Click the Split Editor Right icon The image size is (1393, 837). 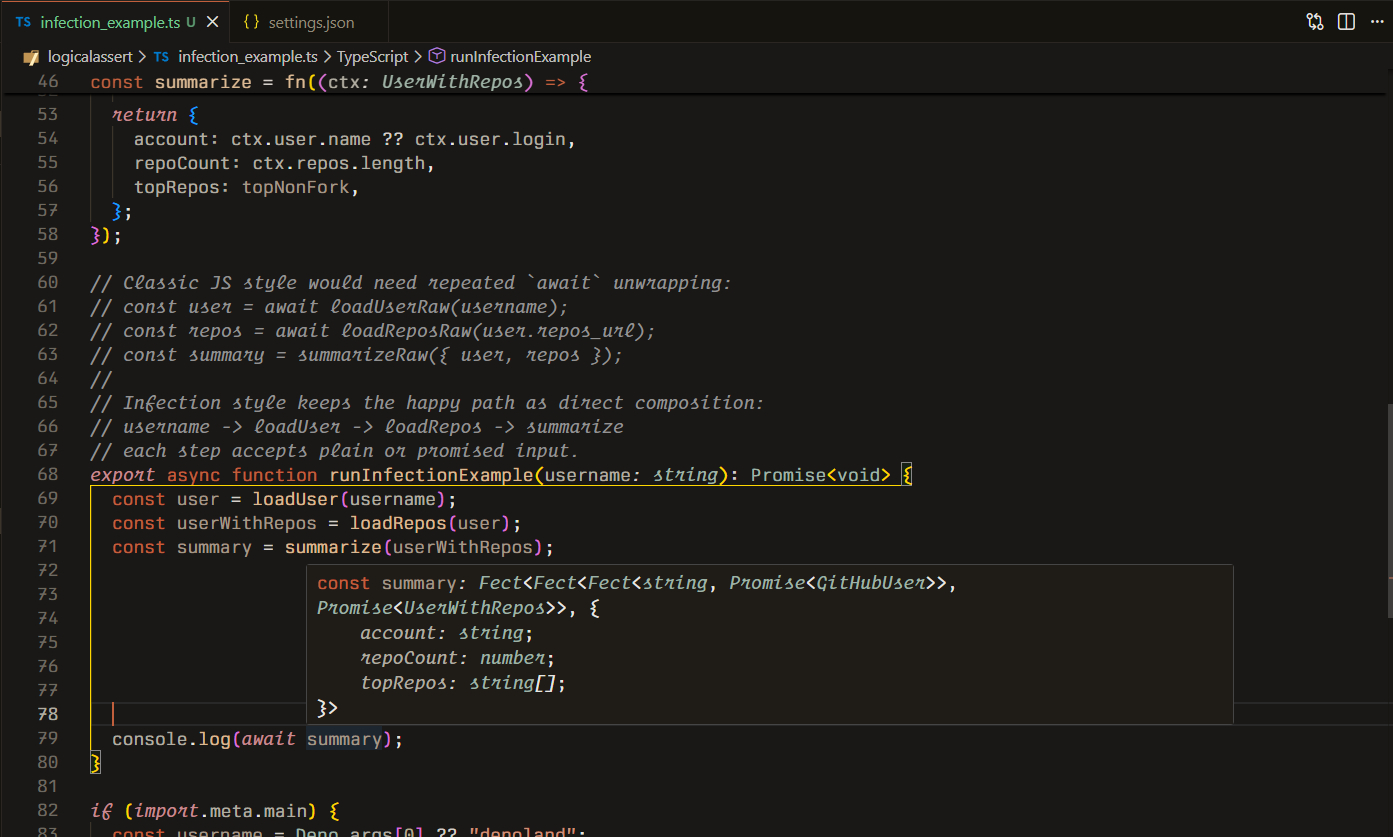point(1346,22)
